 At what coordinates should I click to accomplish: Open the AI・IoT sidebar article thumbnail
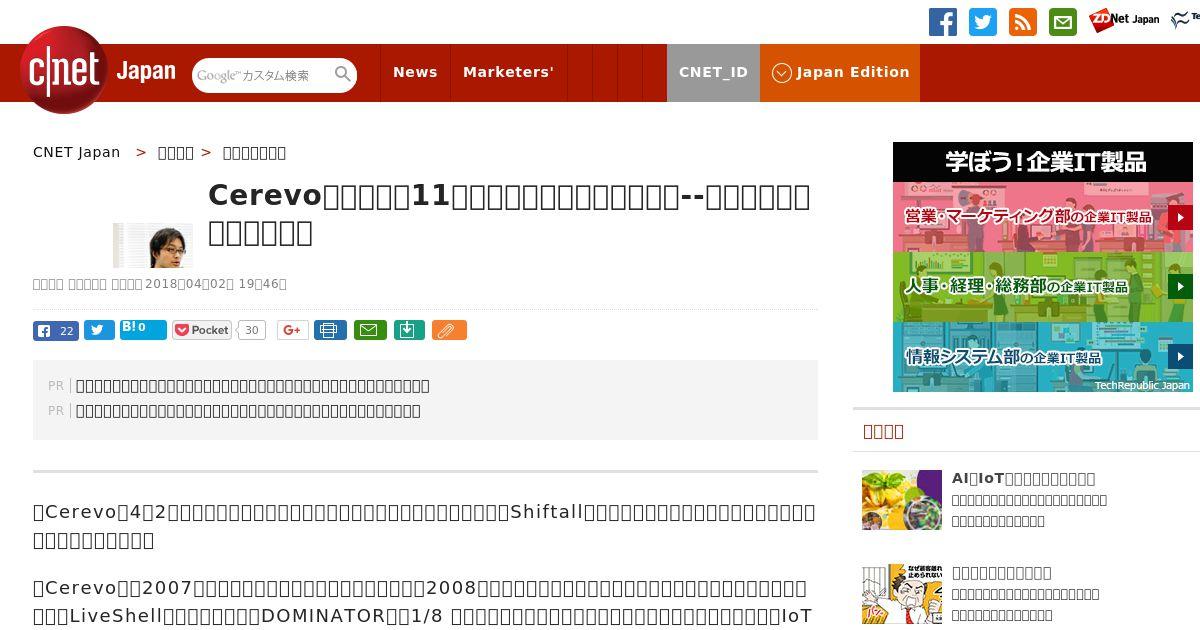pyautogui.click(x=902, y=500)
